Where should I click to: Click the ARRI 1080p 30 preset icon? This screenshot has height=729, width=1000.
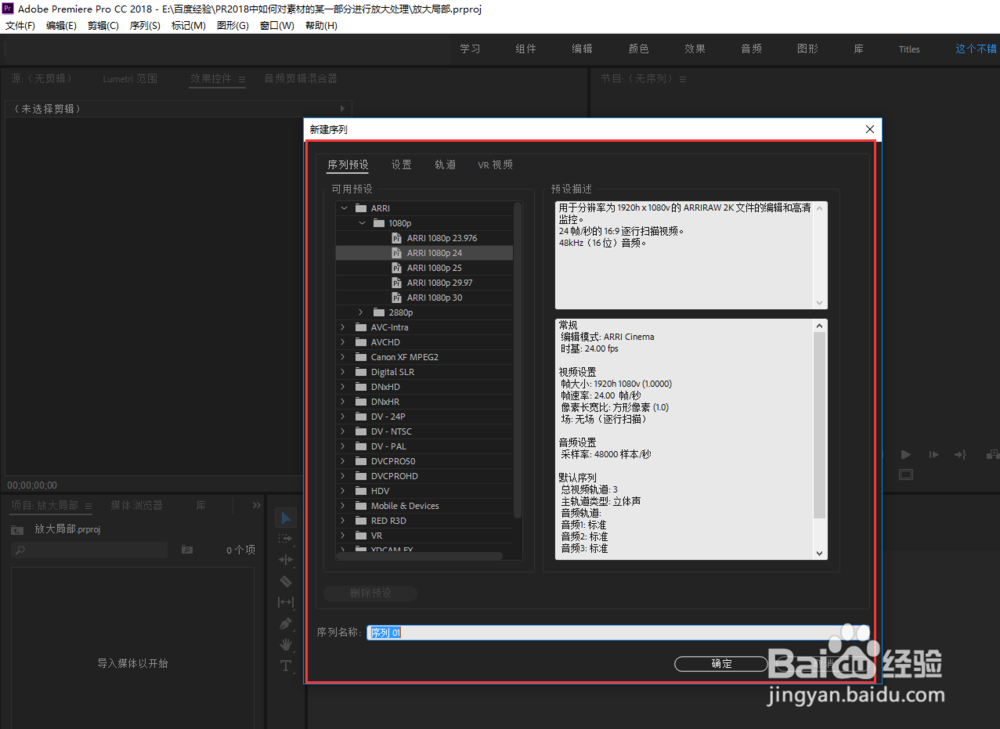tap(396, 297)
